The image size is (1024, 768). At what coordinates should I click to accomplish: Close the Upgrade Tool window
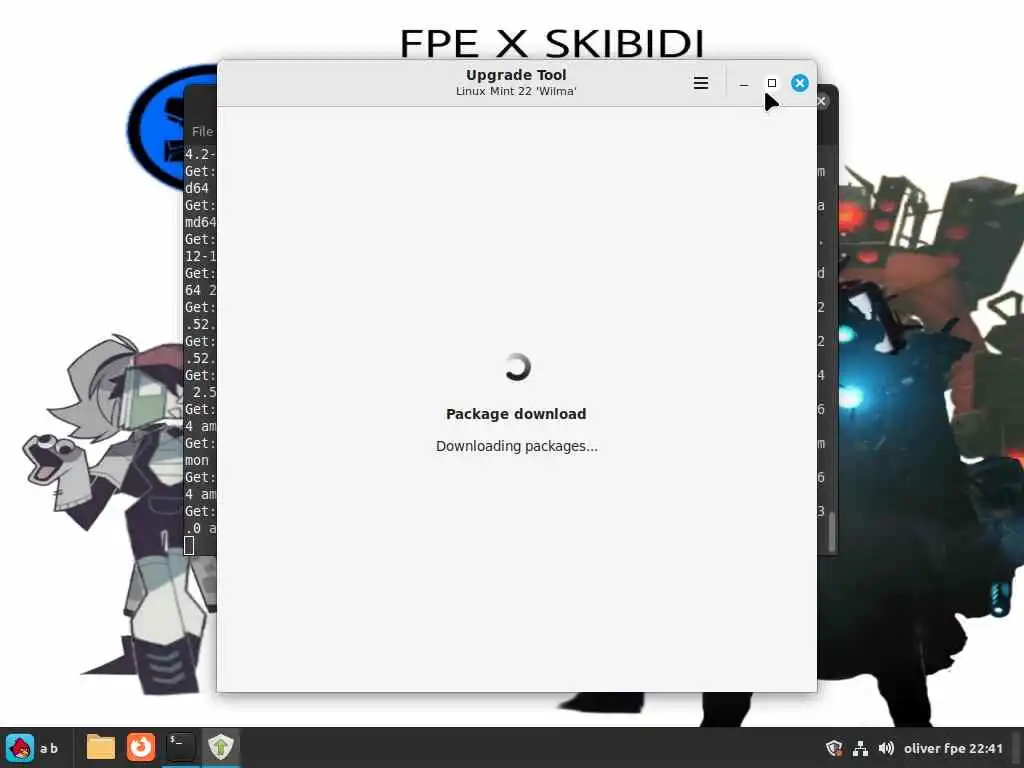[x=800, y=83]
